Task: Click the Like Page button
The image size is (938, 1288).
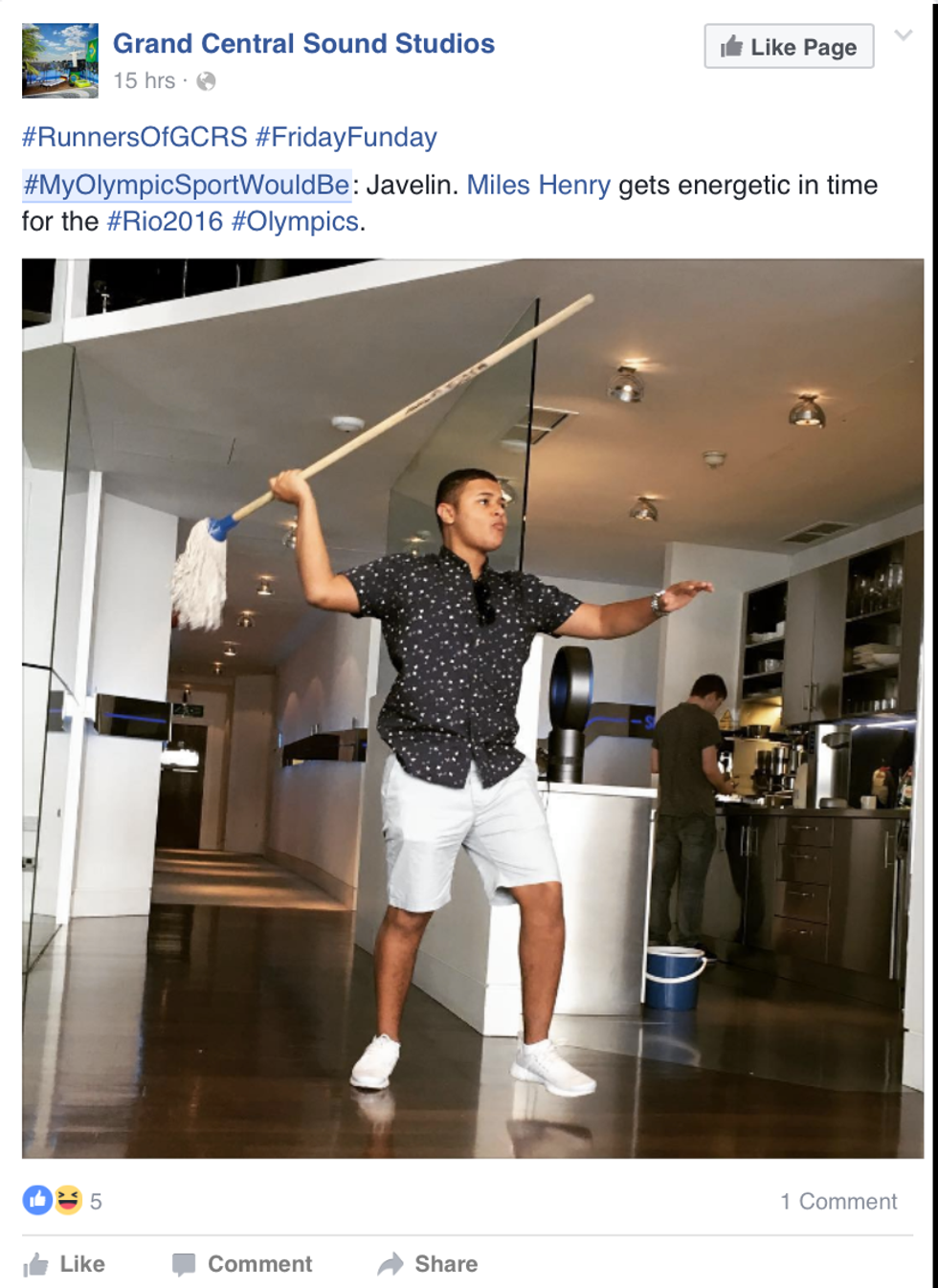Action: tap(789, 47)
